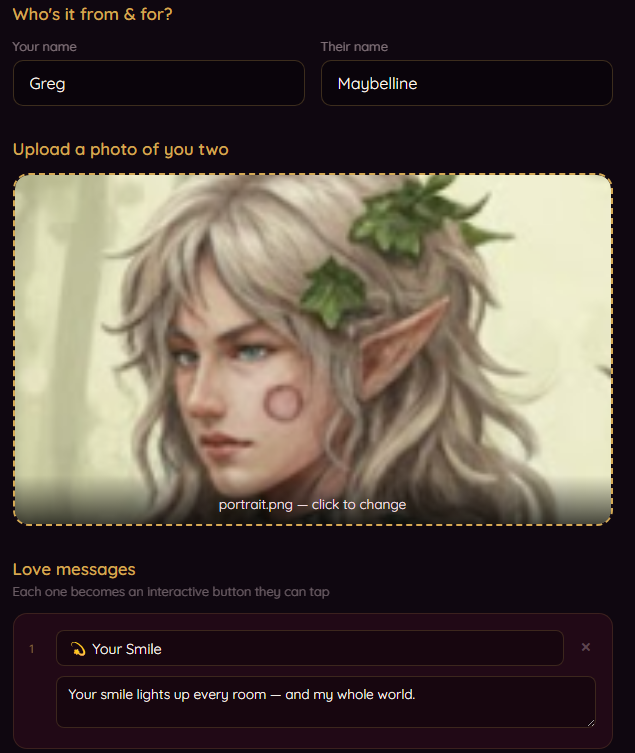Click into the smile lights up every room textarea
The height and width of the screenshot is (753, 635).
coord(326,702)
